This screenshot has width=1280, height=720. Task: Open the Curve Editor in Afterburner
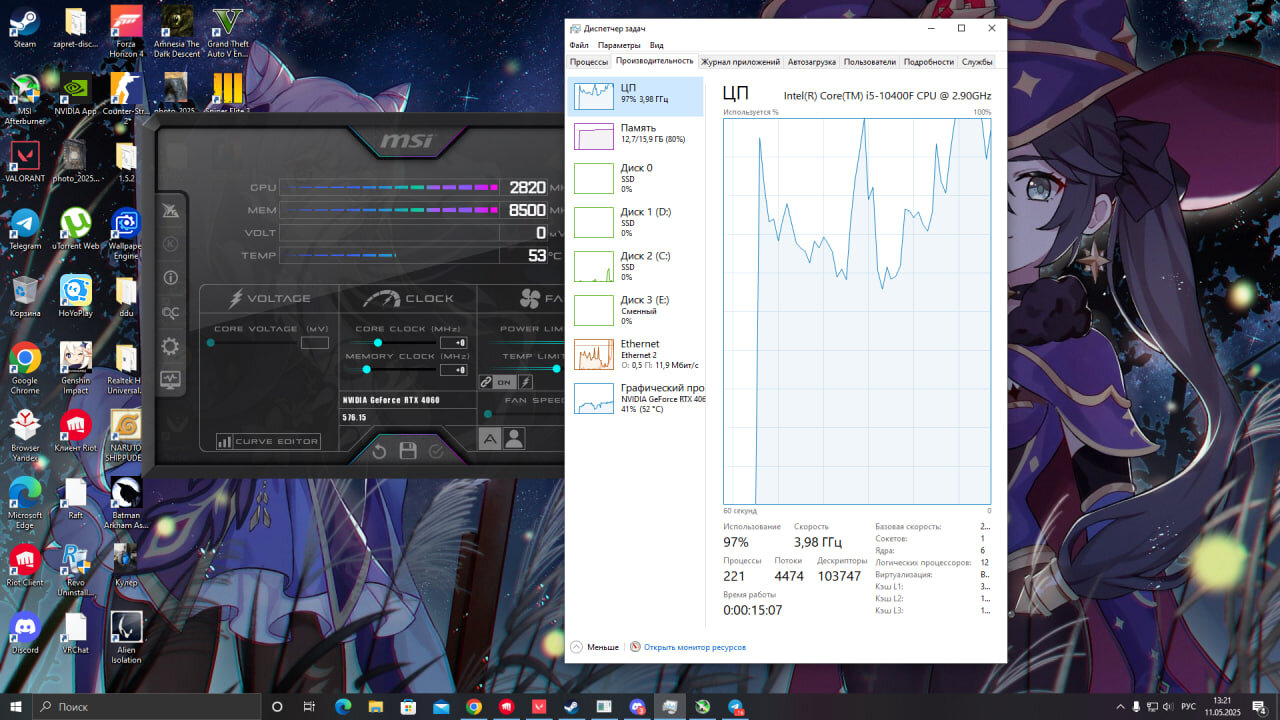tap(269, 441)
